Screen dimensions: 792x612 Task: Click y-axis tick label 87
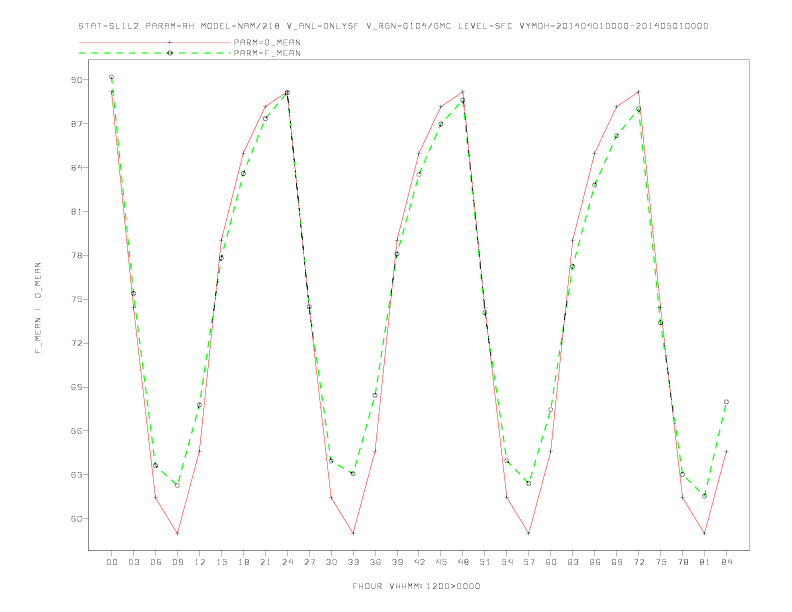point(77,124)
